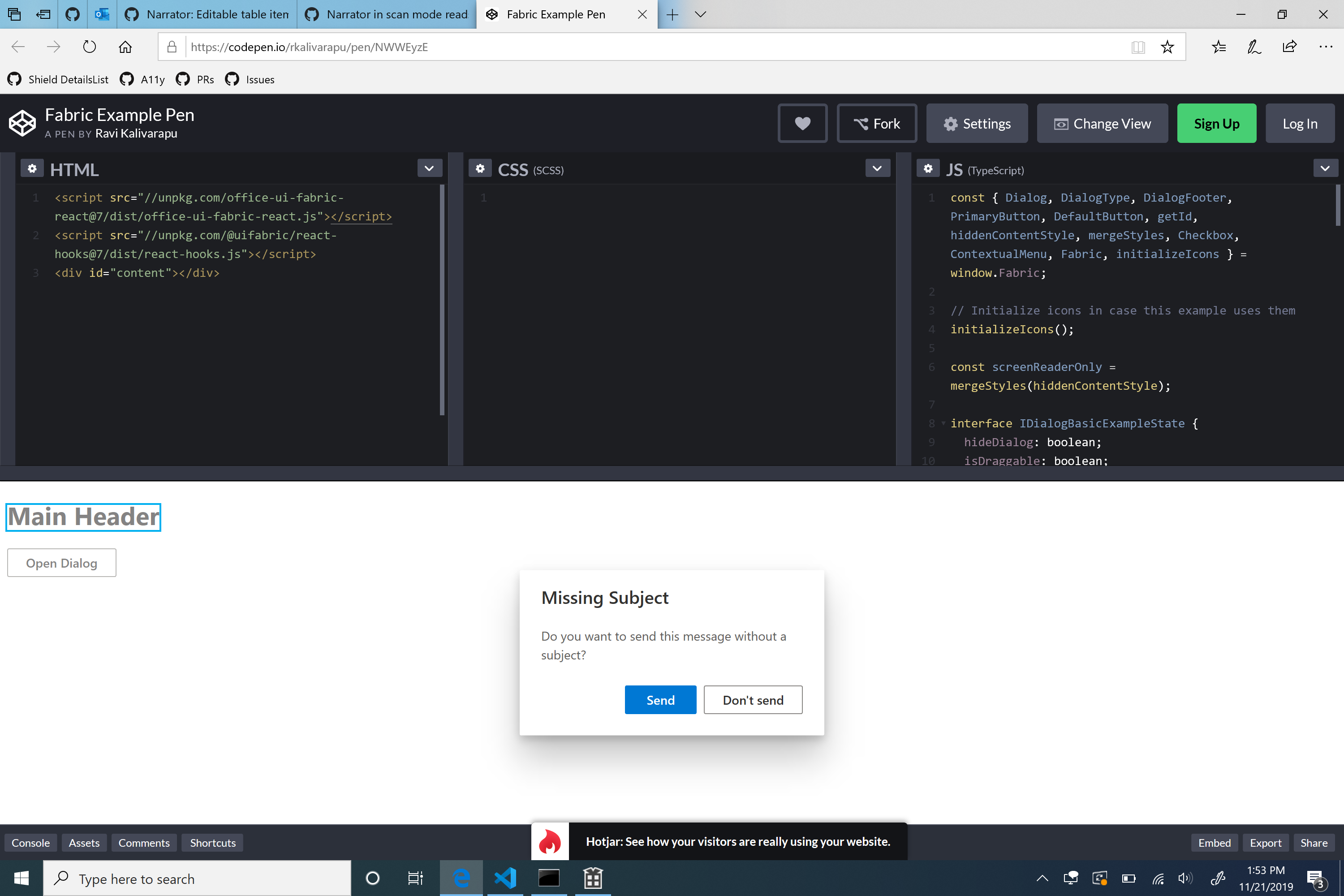Open the favorites hub icon
This screenshot has height=896, width=1344.
tap(1219, 47)
